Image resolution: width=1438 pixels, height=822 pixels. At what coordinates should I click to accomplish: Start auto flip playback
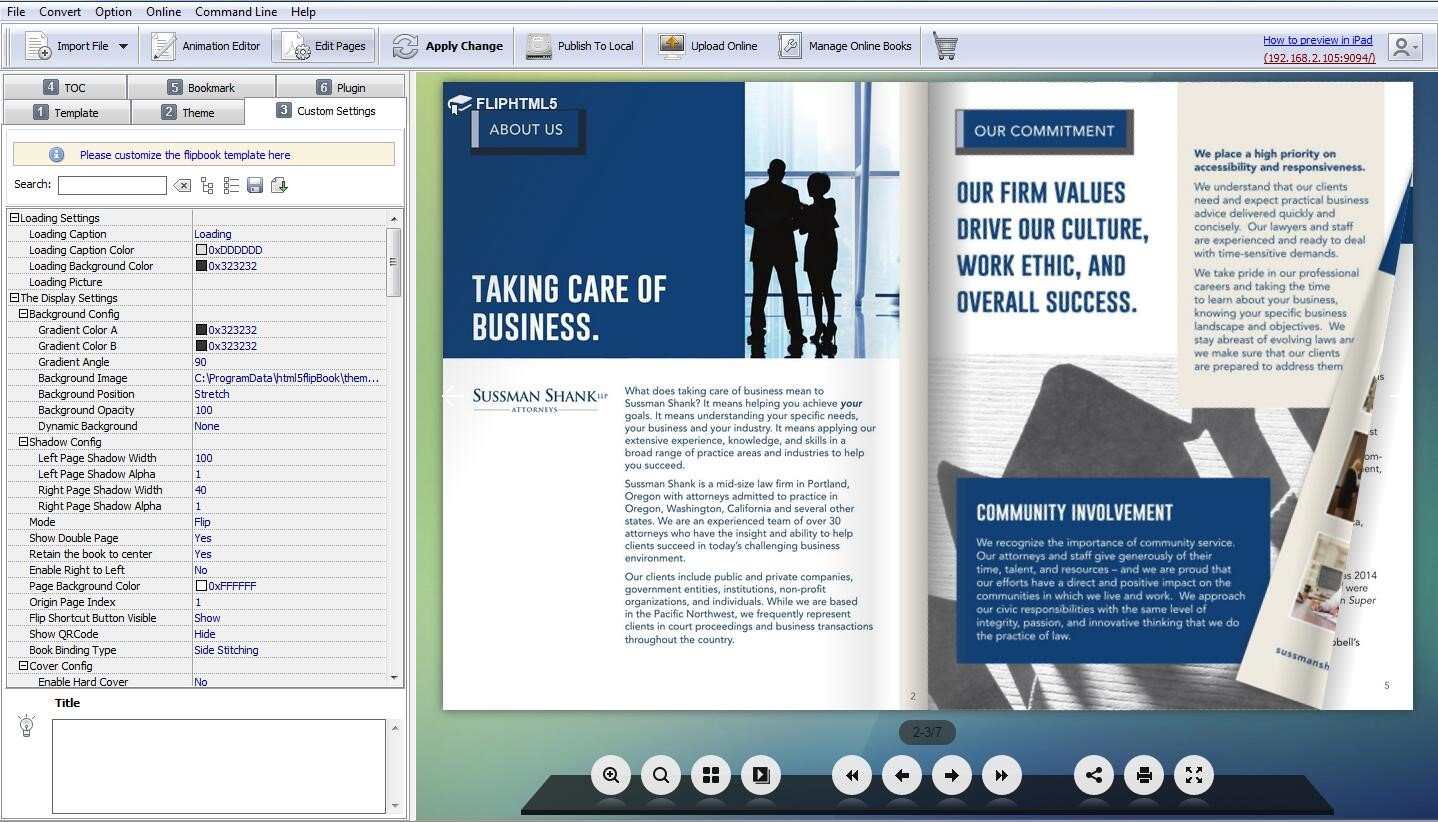pos(761,775)
